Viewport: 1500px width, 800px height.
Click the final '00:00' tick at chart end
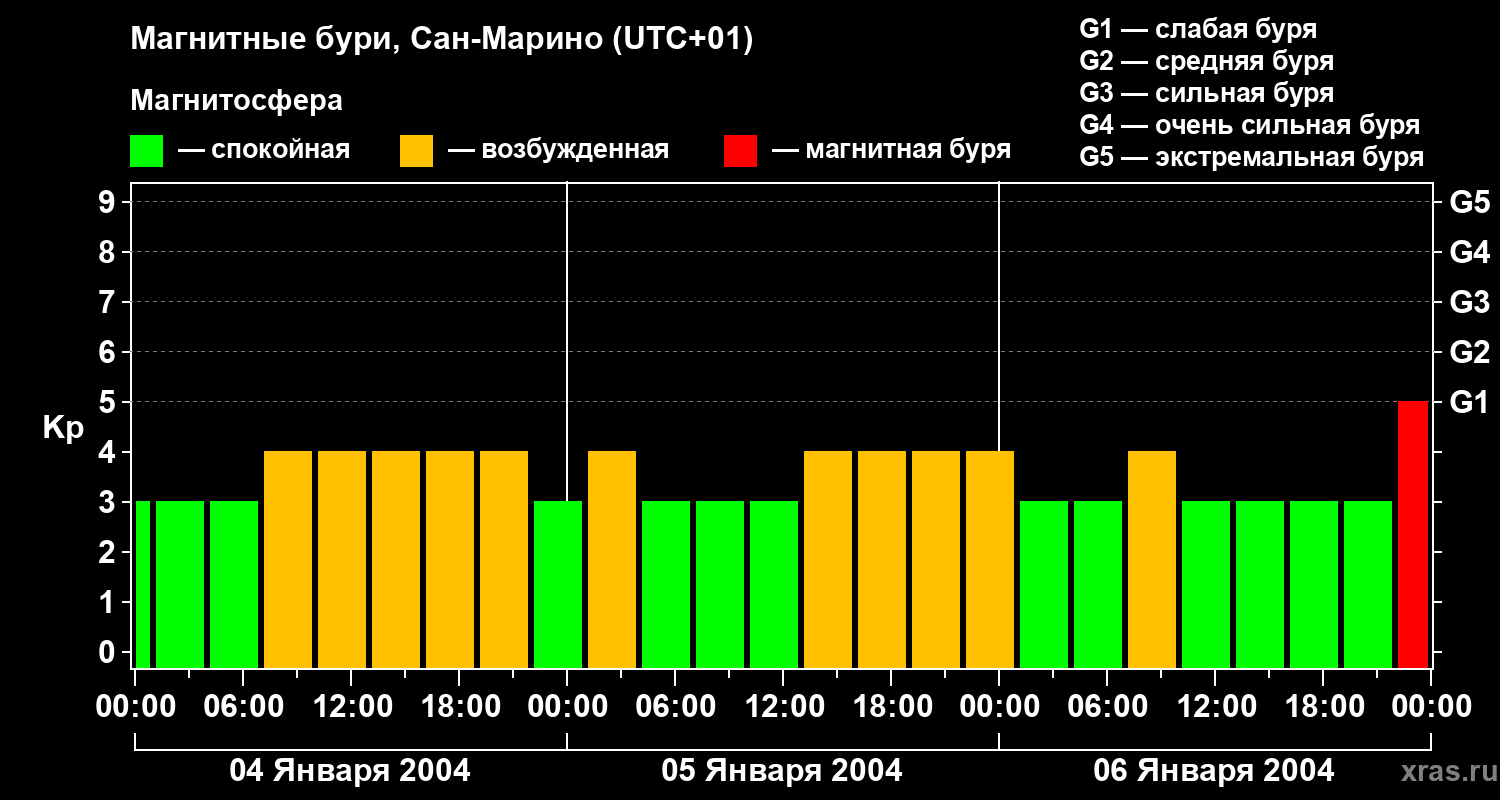tap(1431, 707)
